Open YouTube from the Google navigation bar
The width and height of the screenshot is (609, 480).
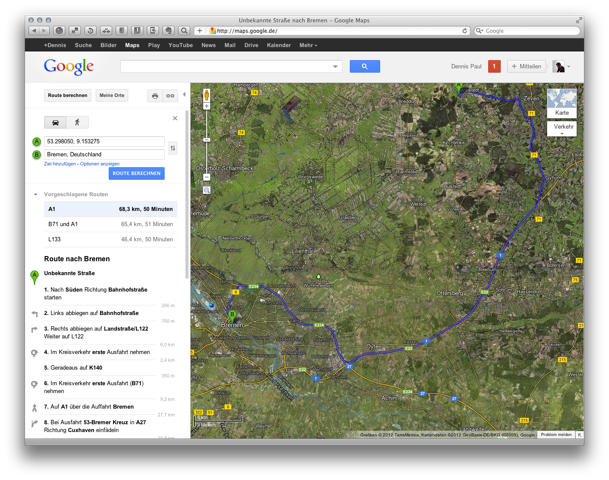point(181,45)
